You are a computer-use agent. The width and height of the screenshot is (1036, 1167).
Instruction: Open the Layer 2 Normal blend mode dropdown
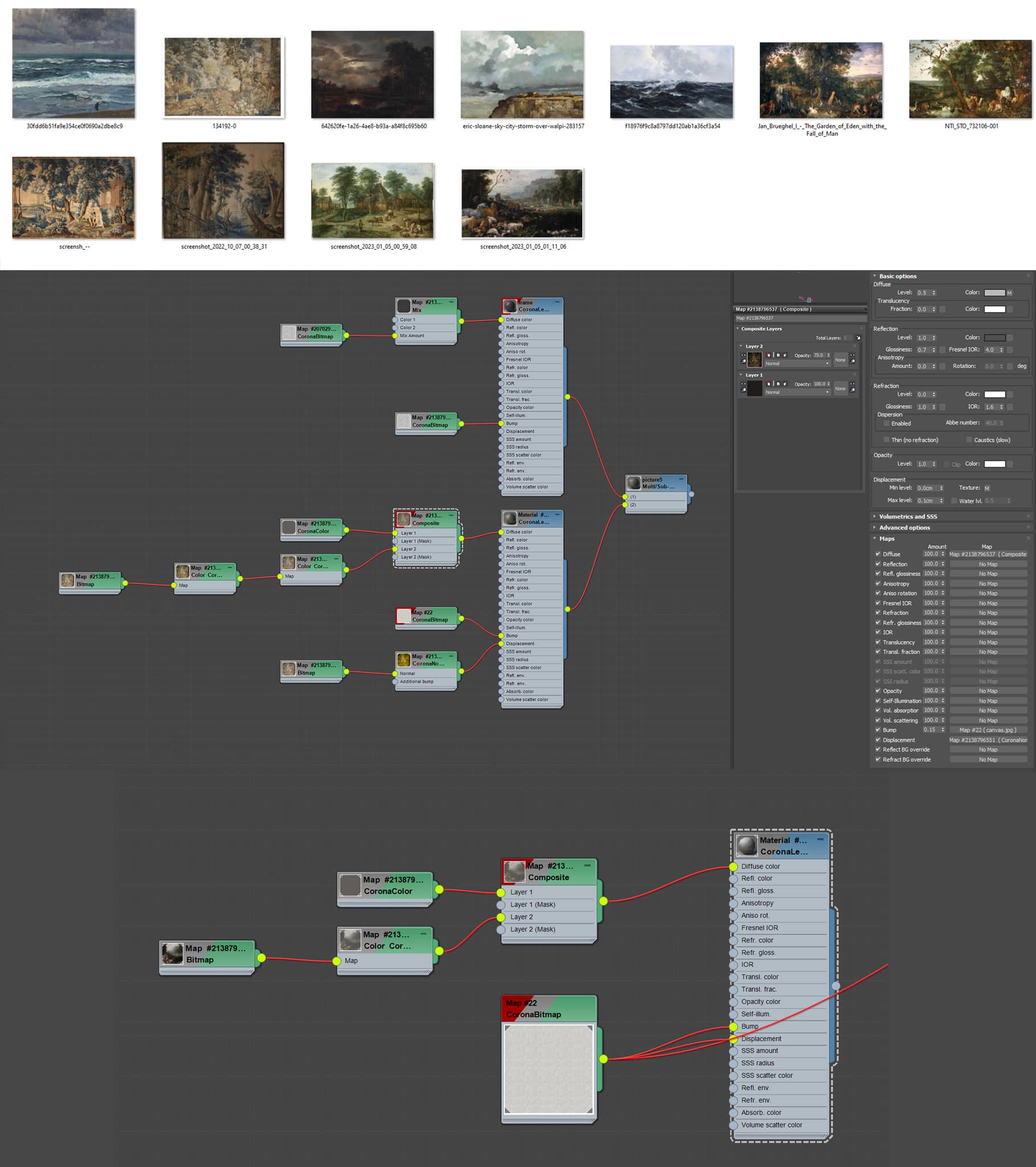pyautogui.click(x=797, y=364)
